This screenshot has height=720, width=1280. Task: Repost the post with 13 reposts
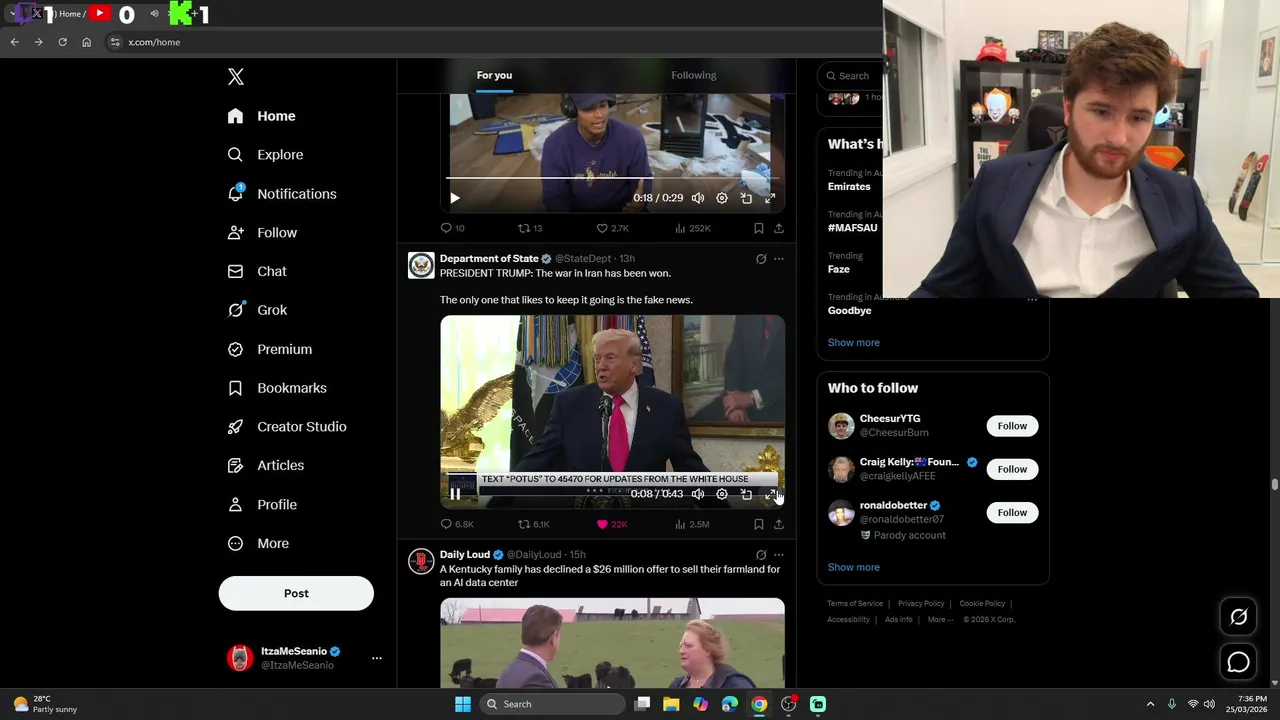click(530, 228)
